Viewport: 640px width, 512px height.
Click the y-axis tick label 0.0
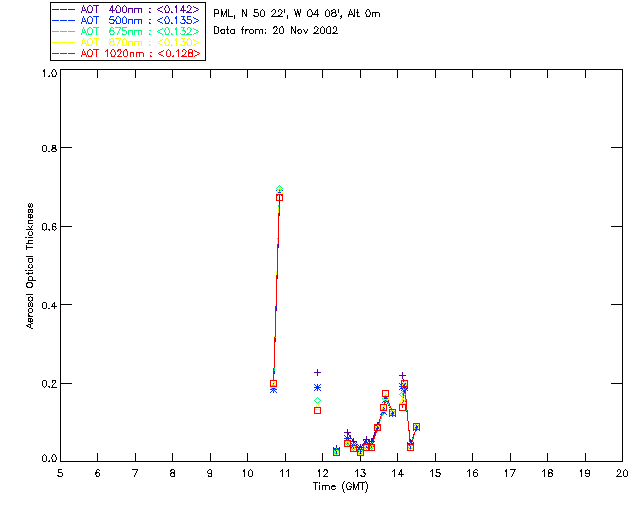coord(49,459)
